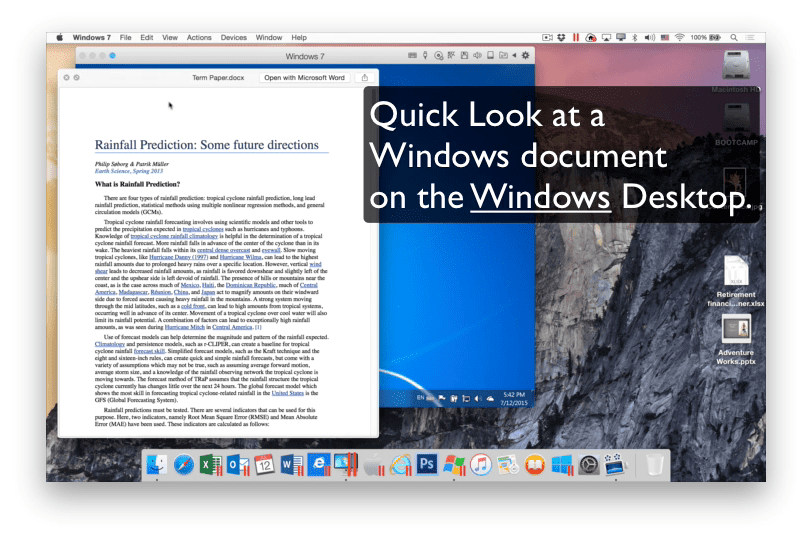Open Calendar from the Dock
Viewport: 812px width, 542px height.
265,464
